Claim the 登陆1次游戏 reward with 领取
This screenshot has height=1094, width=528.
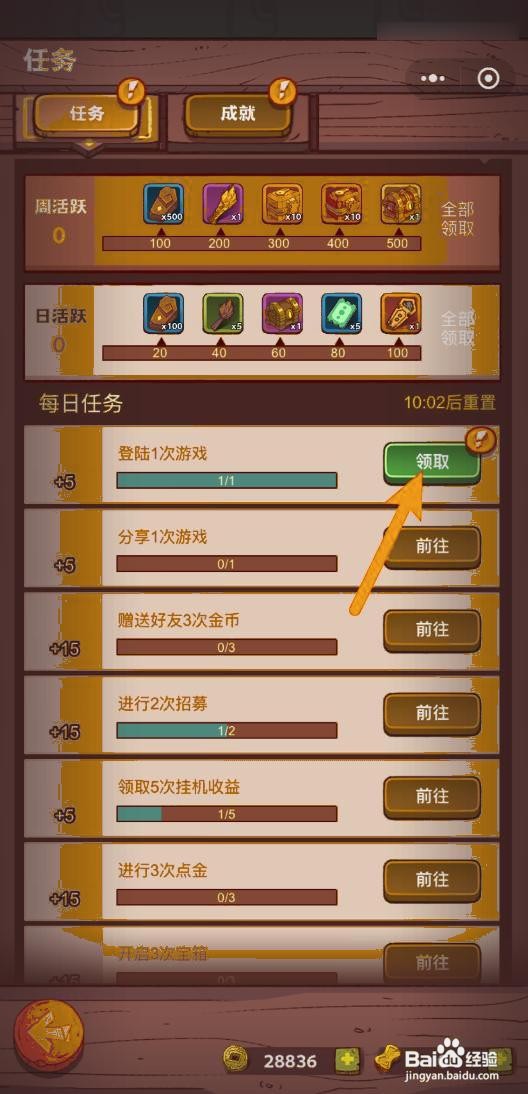point(432,463)
